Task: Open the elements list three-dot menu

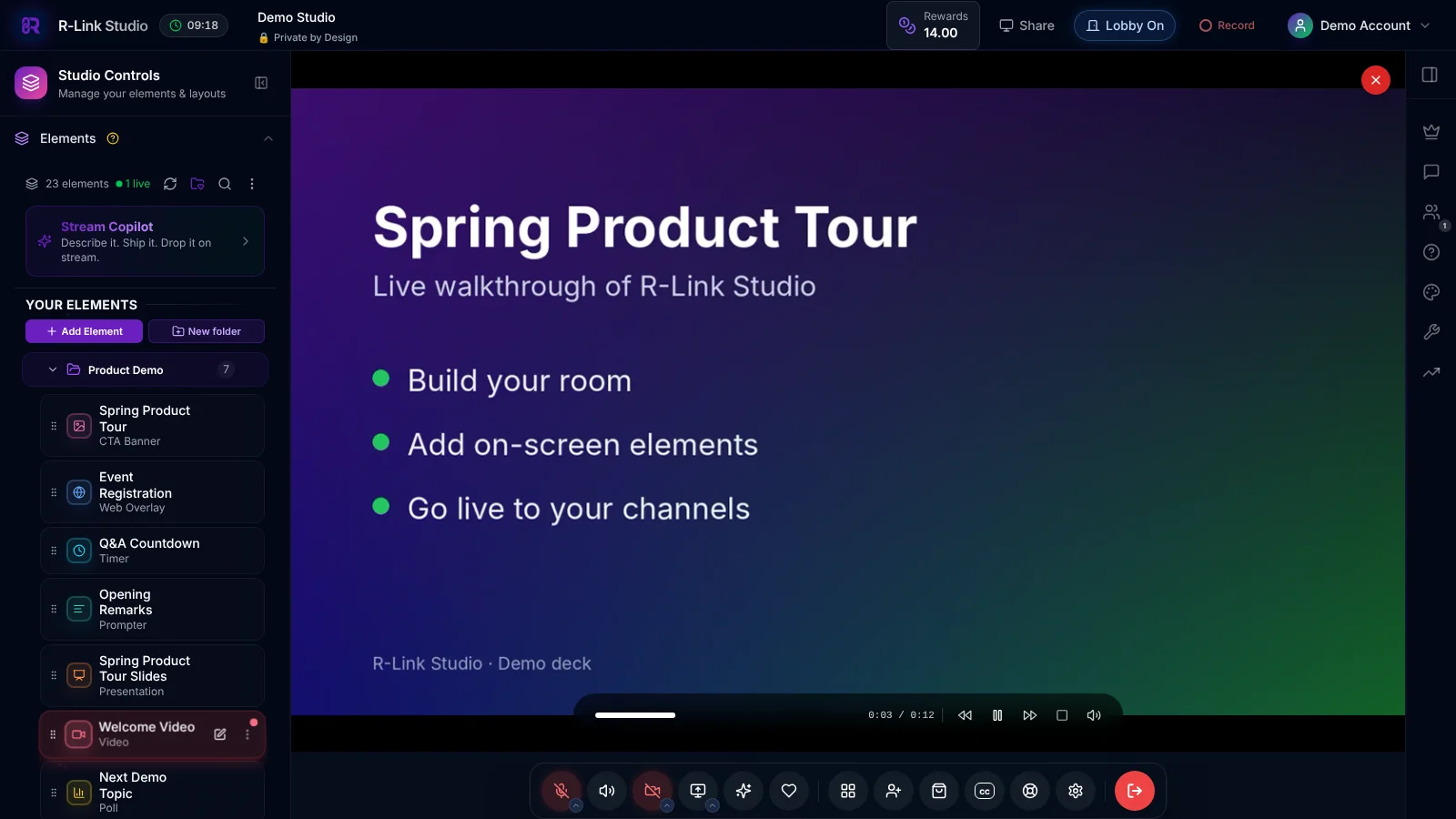Action: pyautogui.click(x=252, y=184)
